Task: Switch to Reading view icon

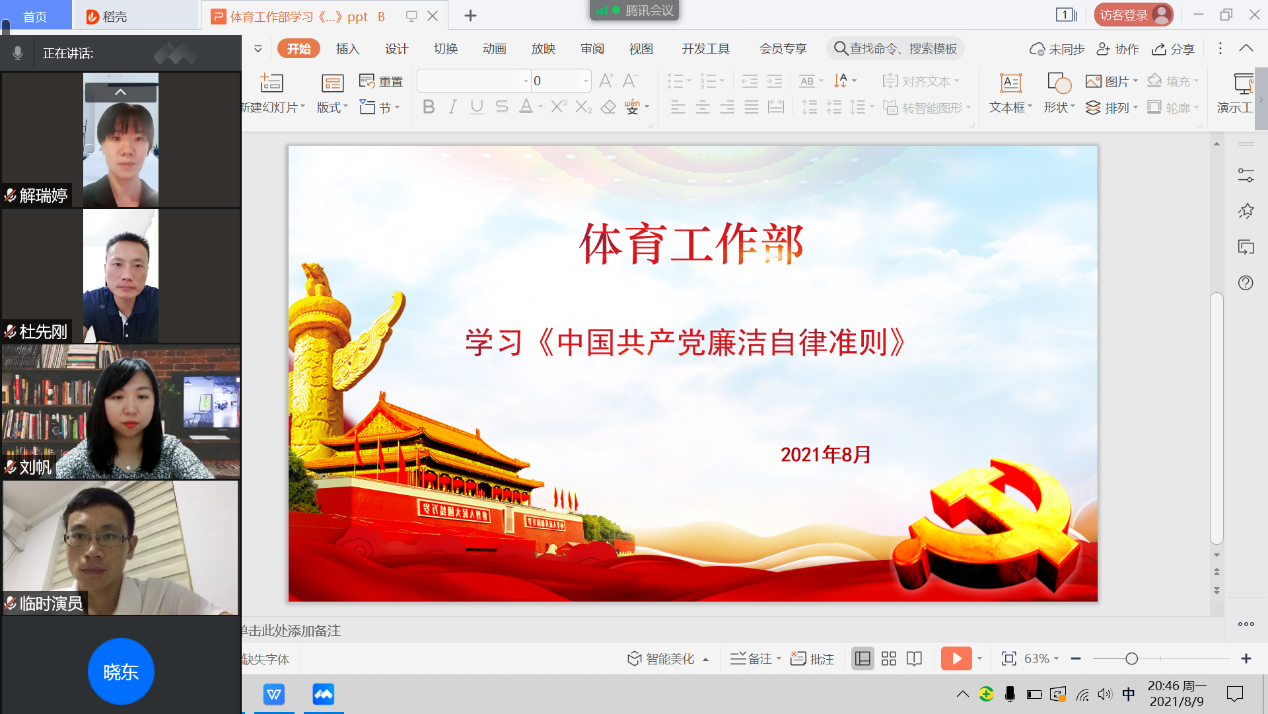Action: point(914,658)
